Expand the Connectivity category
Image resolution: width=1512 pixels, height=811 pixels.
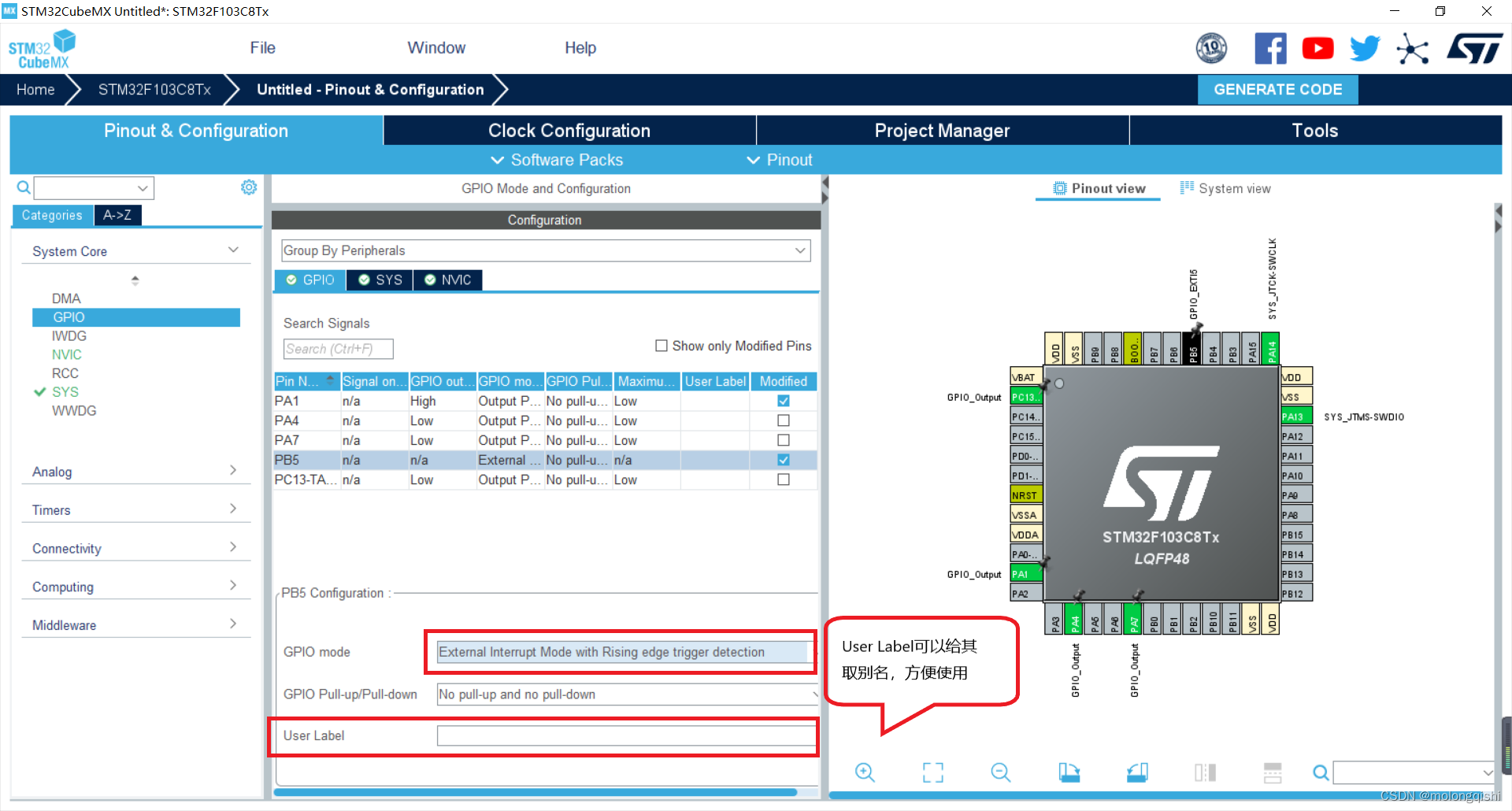tap(135, 549)
